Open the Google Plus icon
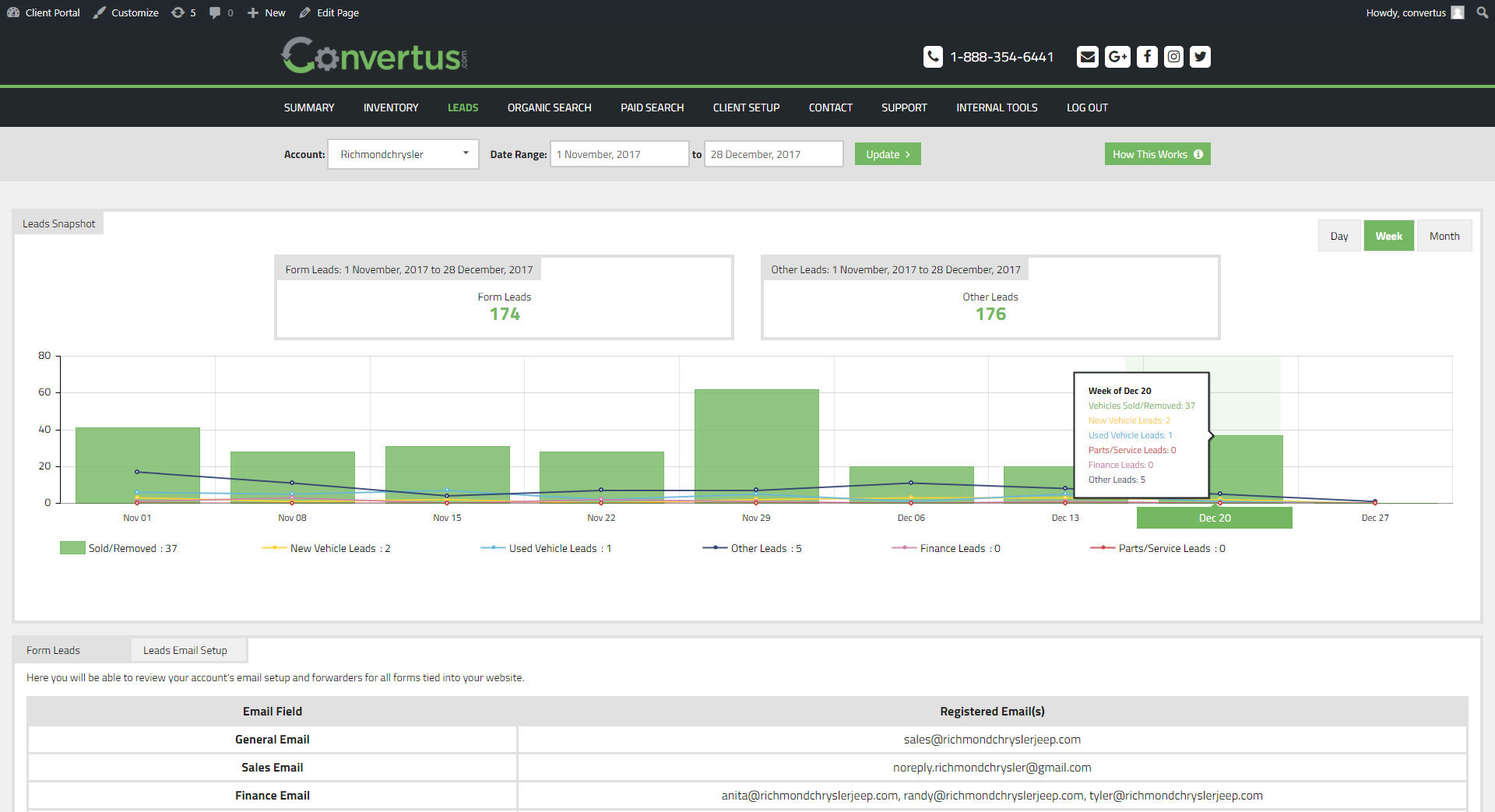Viewport: 1495px width, 812px height. pyautogui.click(x=1117, y=57)
